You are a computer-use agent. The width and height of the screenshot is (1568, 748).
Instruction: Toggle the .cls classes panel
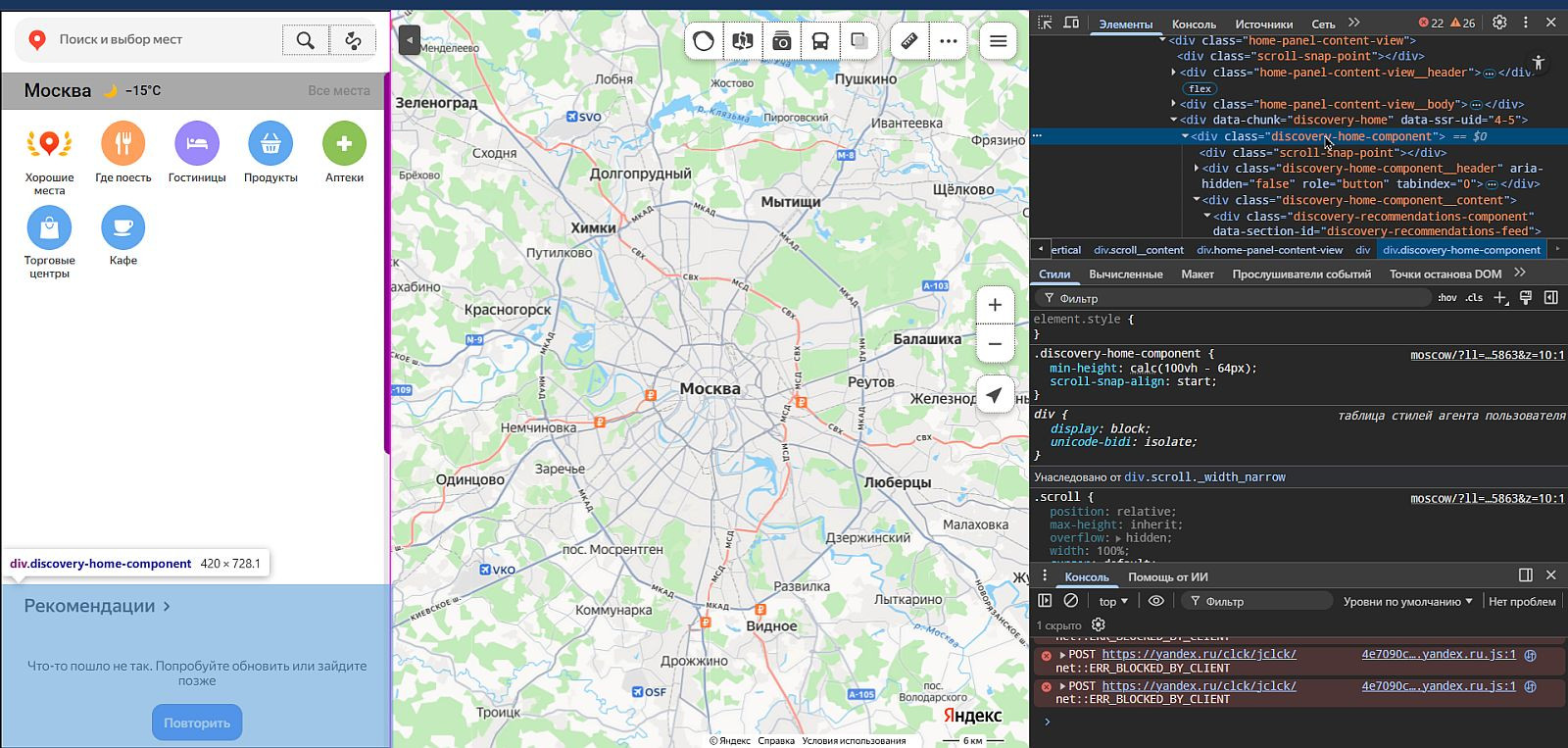click(x=1474, y=298)
